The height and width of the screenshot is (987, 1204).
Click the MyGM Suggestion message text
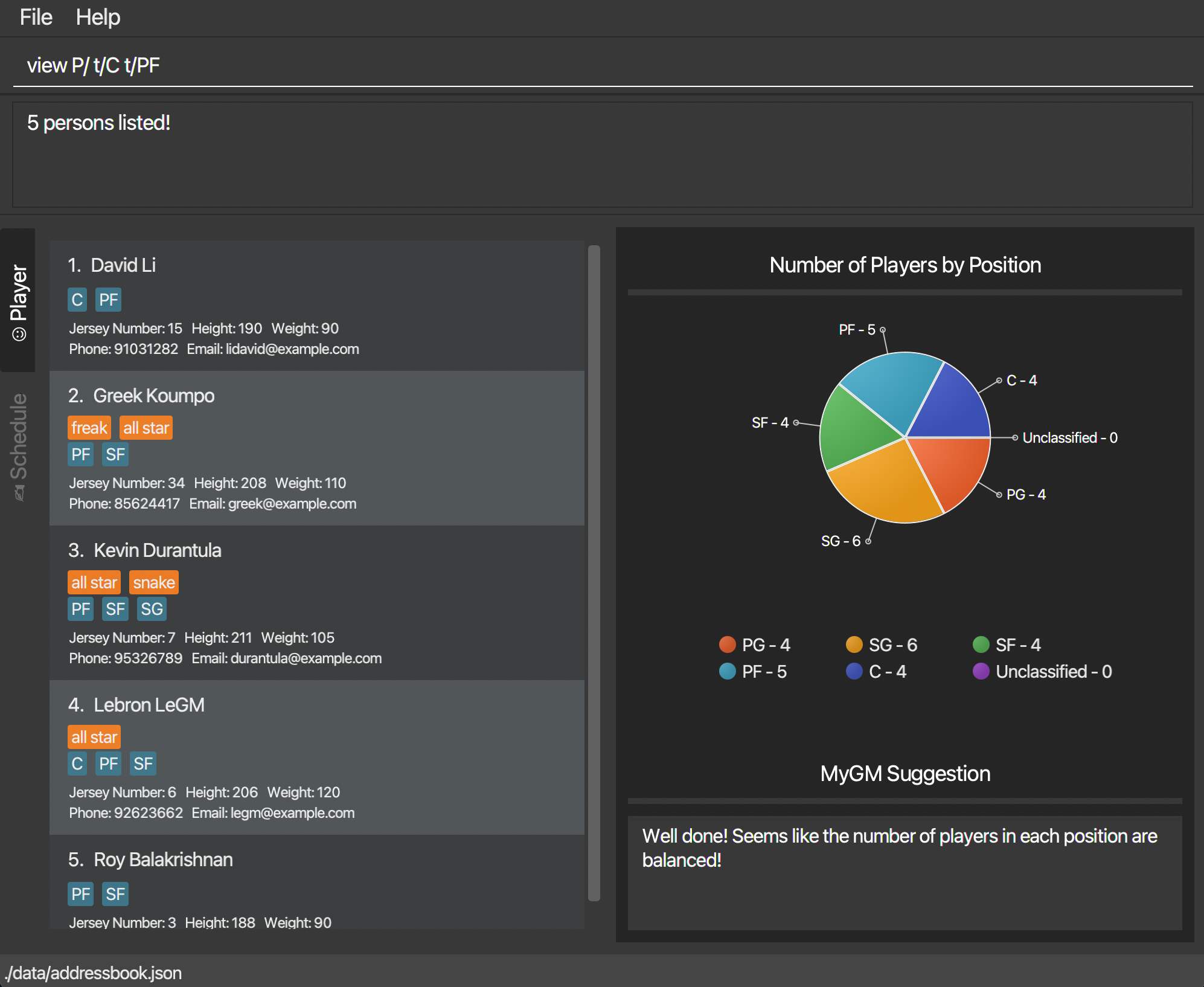point(900,848)
